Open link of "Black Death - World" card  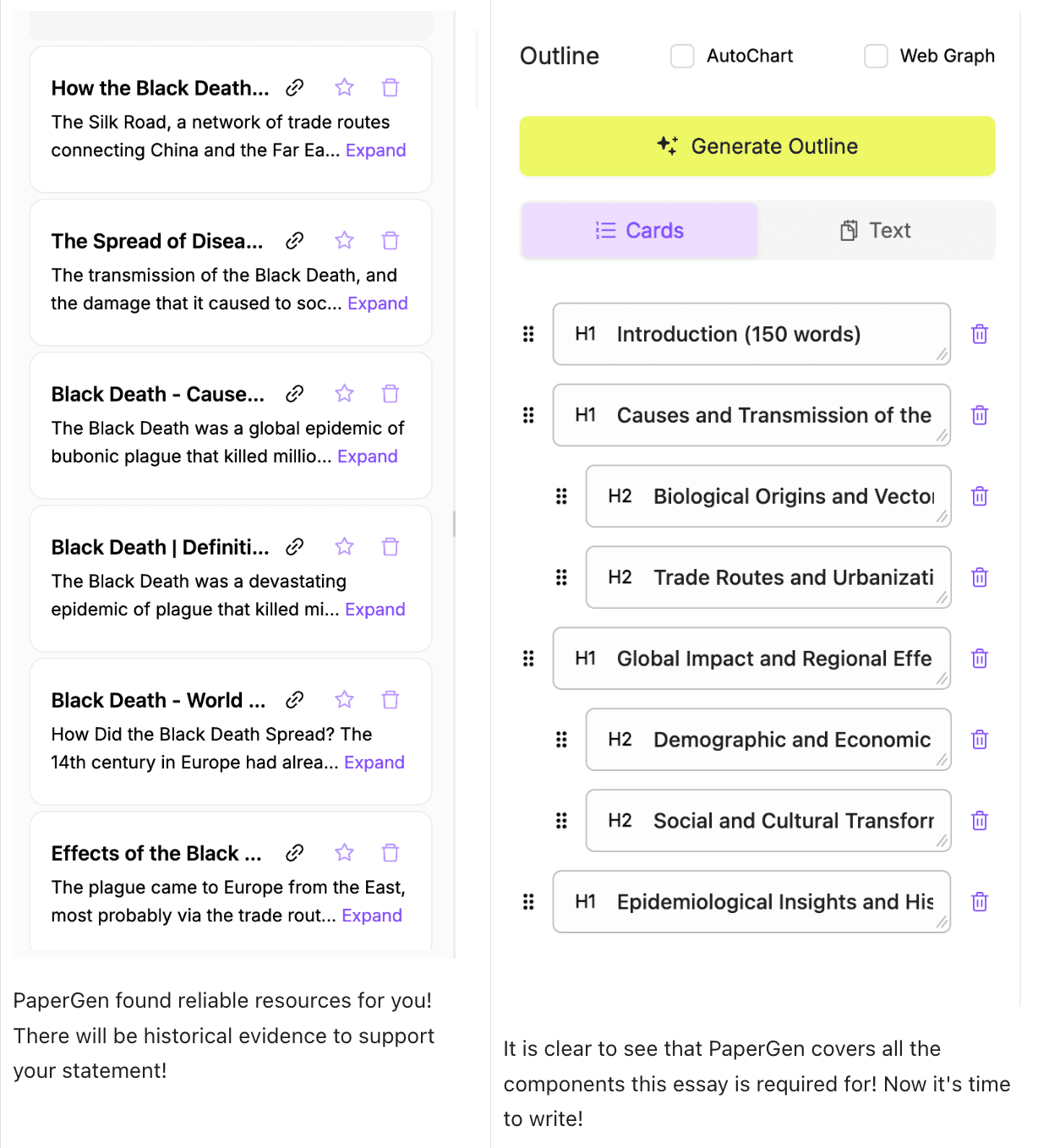point(294,700)
